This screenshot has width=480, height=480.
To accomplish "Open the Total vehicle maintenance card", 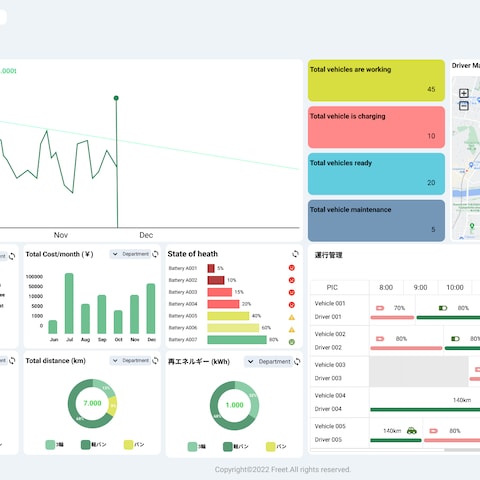I will tap(376, 220).
